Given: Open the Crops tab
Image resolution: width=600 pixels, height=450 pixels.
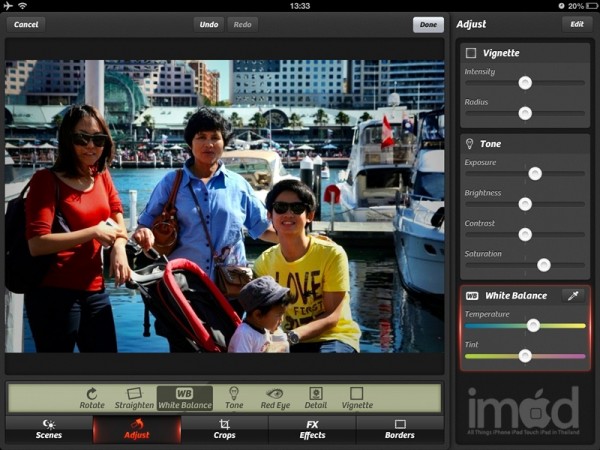Looking at the screenshot, I should coord(225,429).
